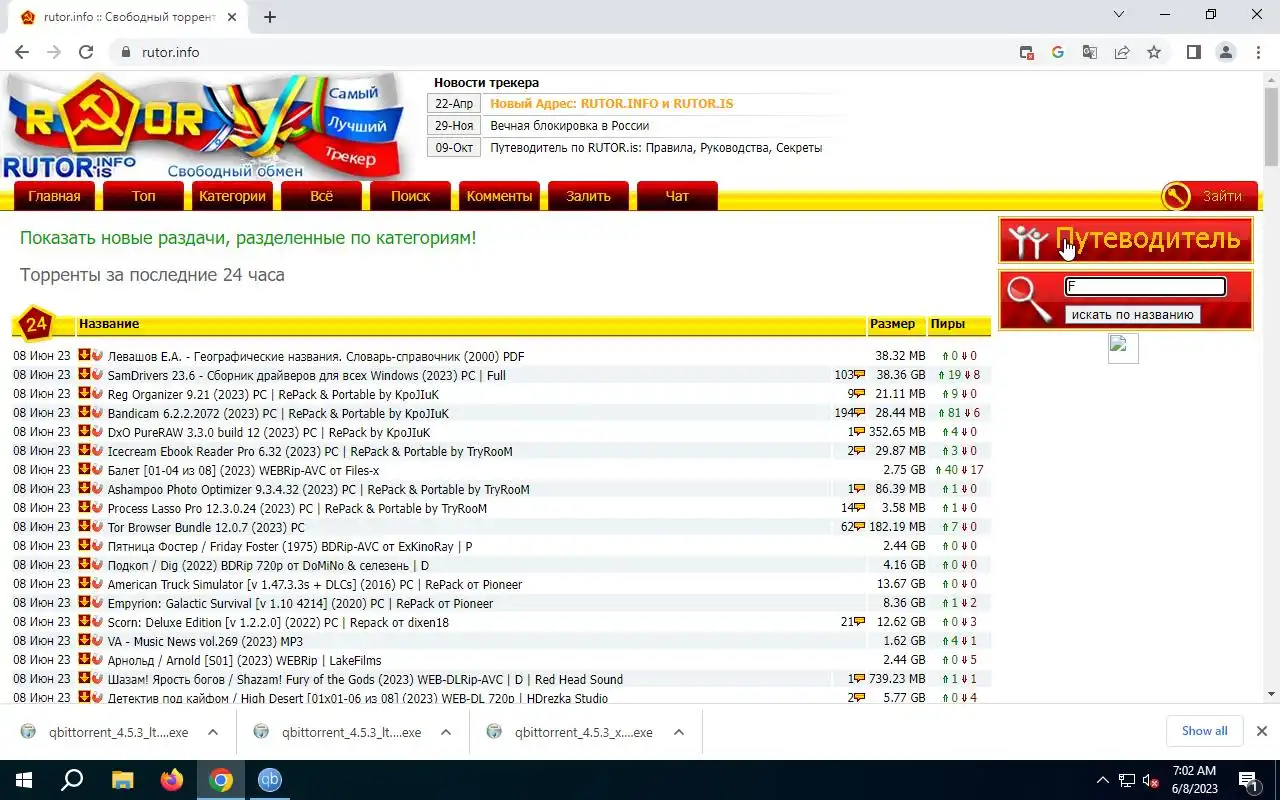
Task: Expand options for first qbittorrent download
Action: point(213,732)
